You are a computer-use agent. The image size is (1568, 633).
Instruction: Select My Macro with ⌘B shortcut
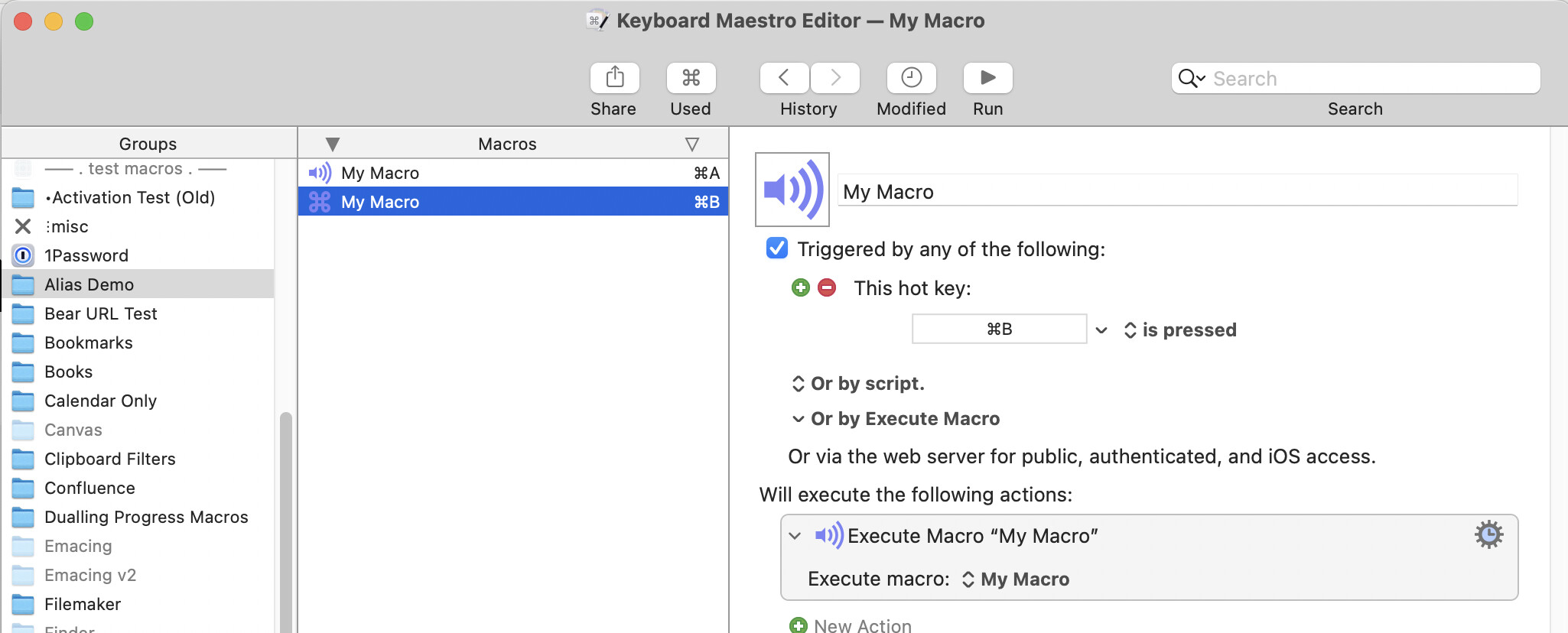coord(513,202)
